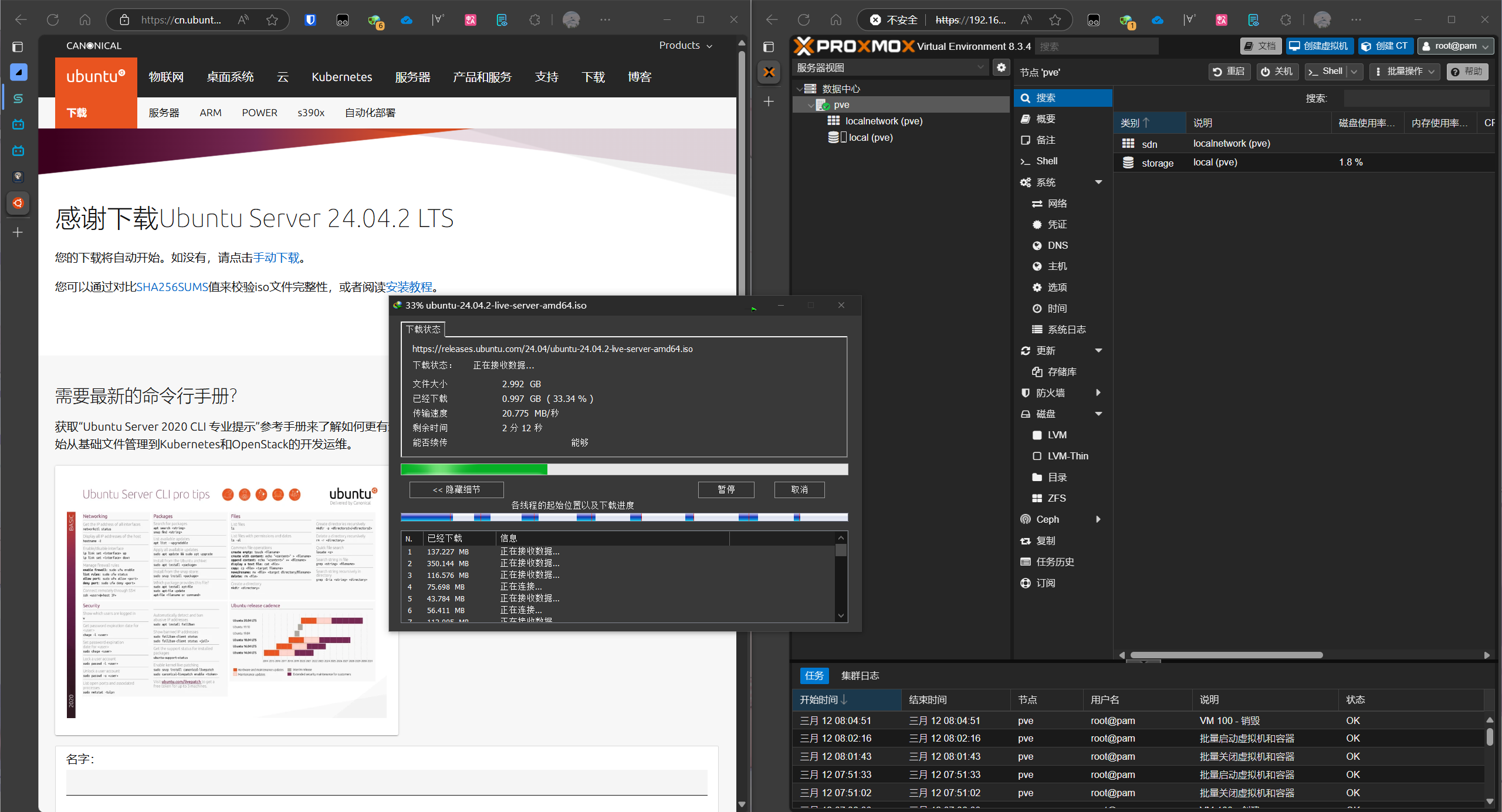Screen dimensions: 1502x812
Task: Switch to 集群日志 tab
Action: pos(860,676)
